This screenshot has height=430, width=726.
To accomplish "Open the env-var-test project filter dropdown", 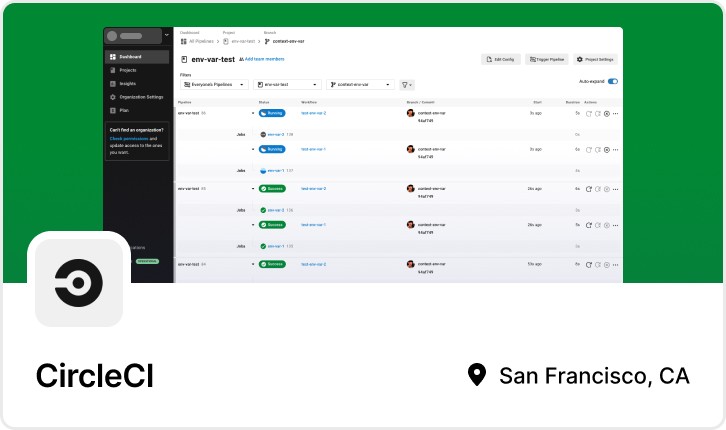I will point(287,85).
